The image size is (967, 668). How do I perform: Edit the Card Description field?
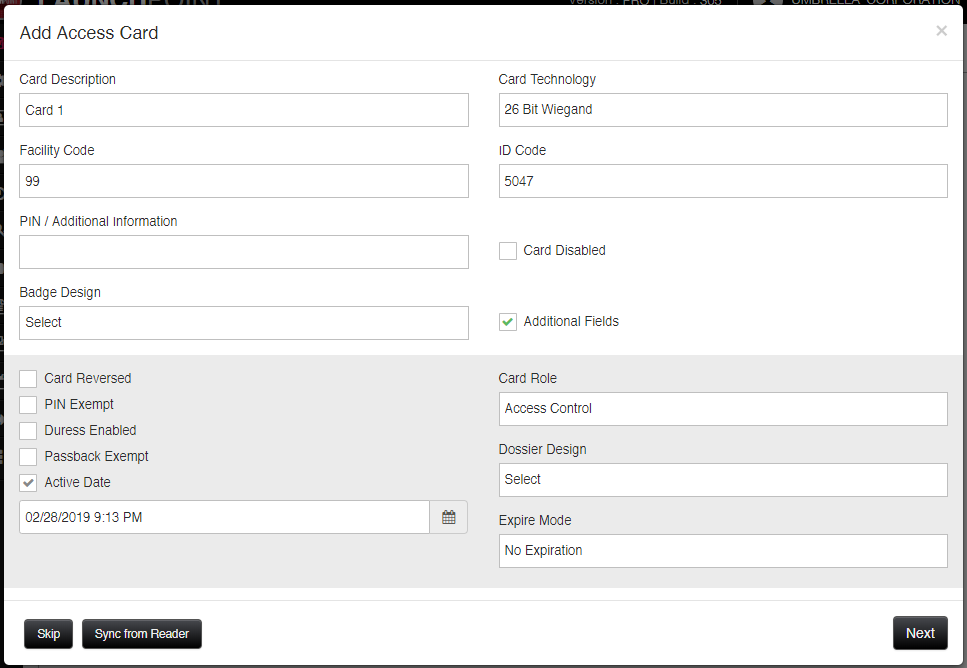(x=243, y=110)
